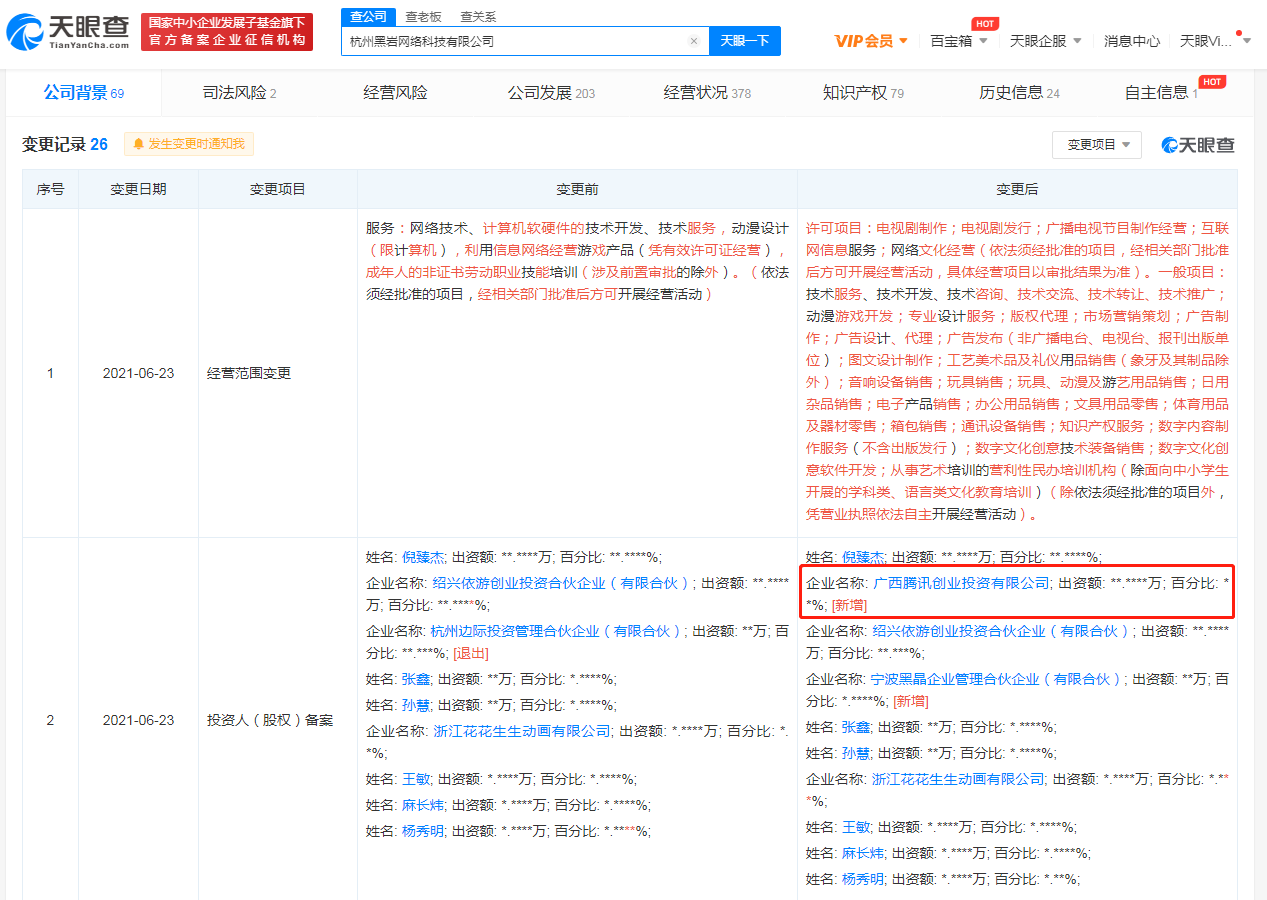Switch to the 查关系 search tab
The width and height of the screenshot is (1267, 900).
tap(478, 17)
